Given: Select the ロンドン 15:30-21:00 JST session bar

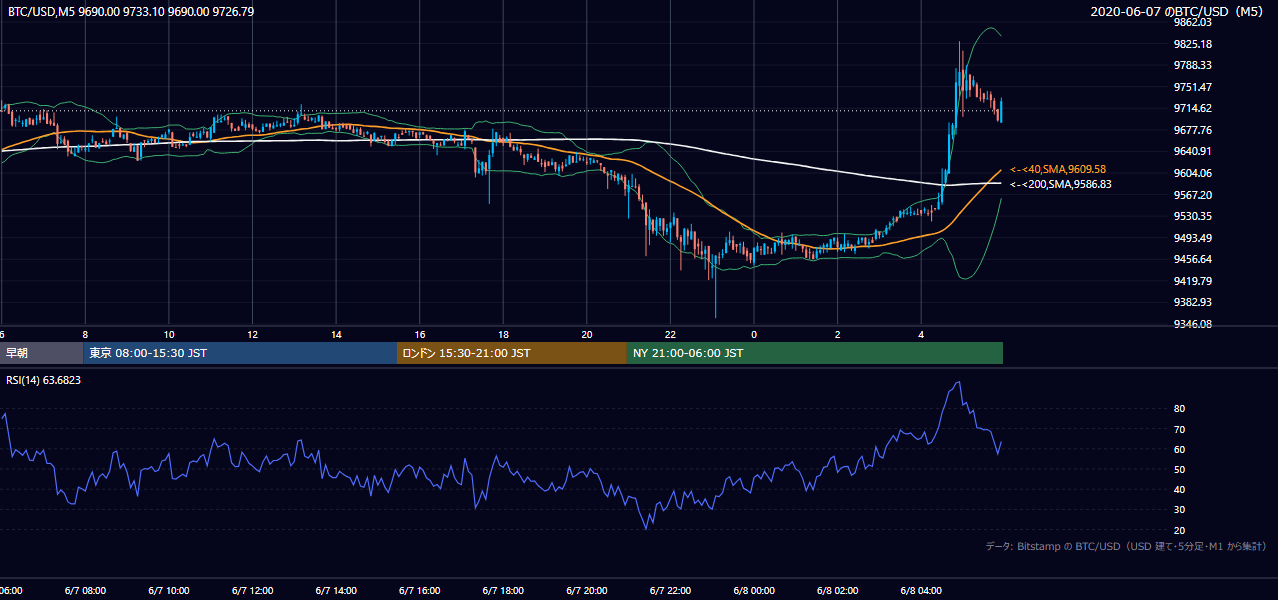Looking at the screenshot, I should pos(512,353).
